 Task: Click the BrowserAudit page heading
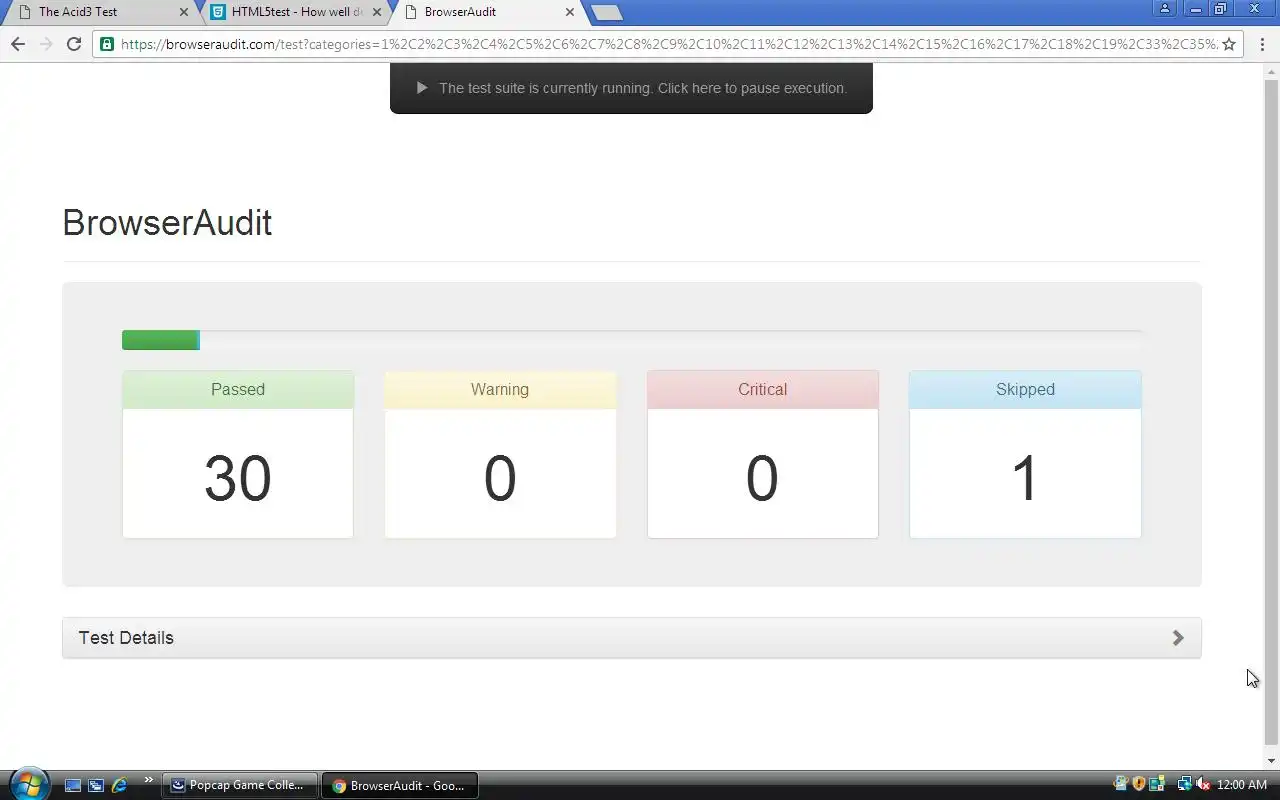(167, 222)
